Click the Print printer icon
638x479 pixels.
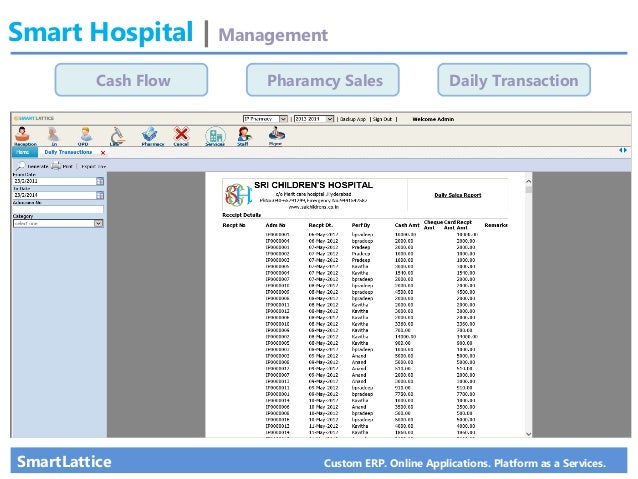tap(56, 166)
